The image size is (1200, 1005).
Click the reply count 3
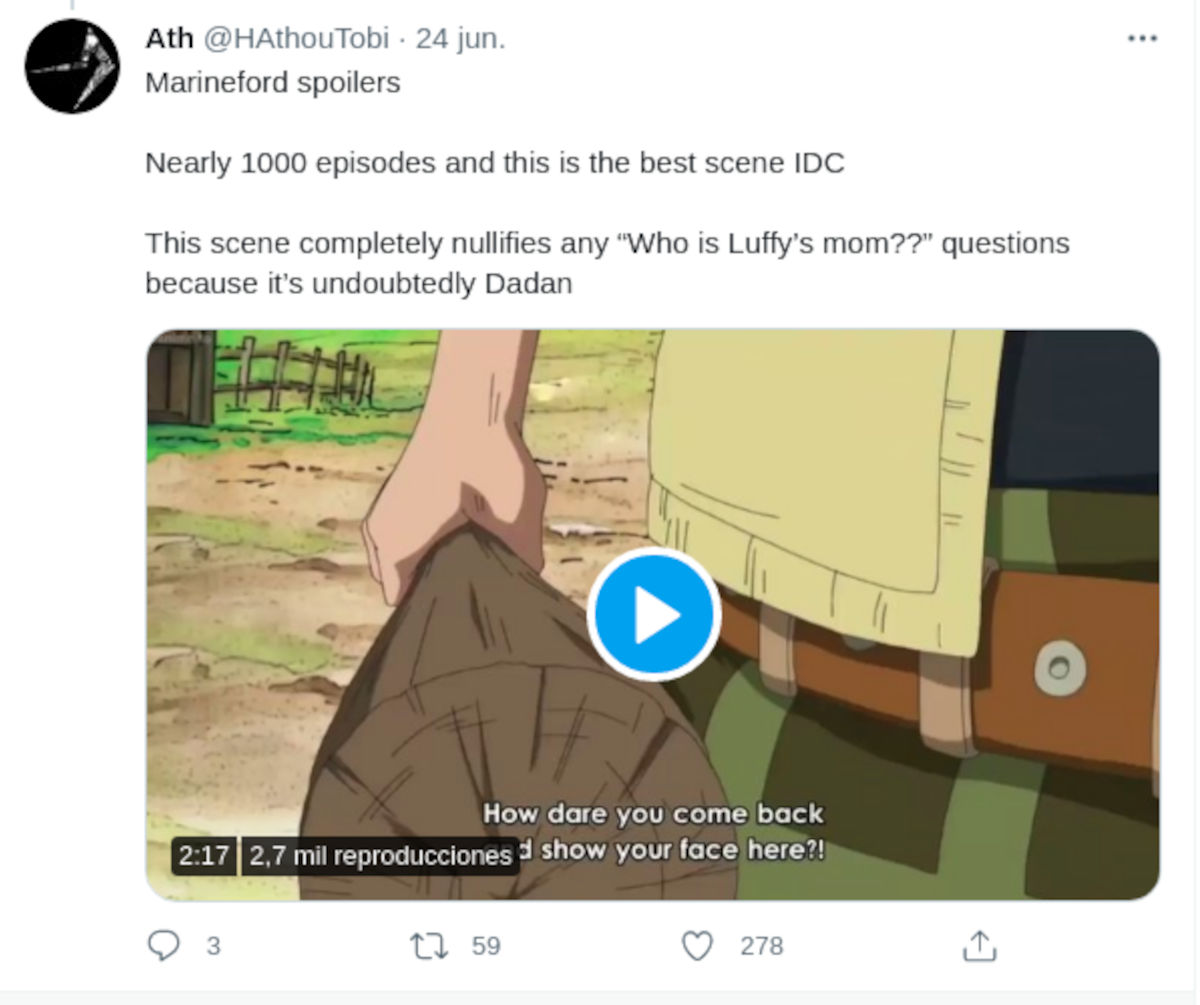click(x=213, y=946)
